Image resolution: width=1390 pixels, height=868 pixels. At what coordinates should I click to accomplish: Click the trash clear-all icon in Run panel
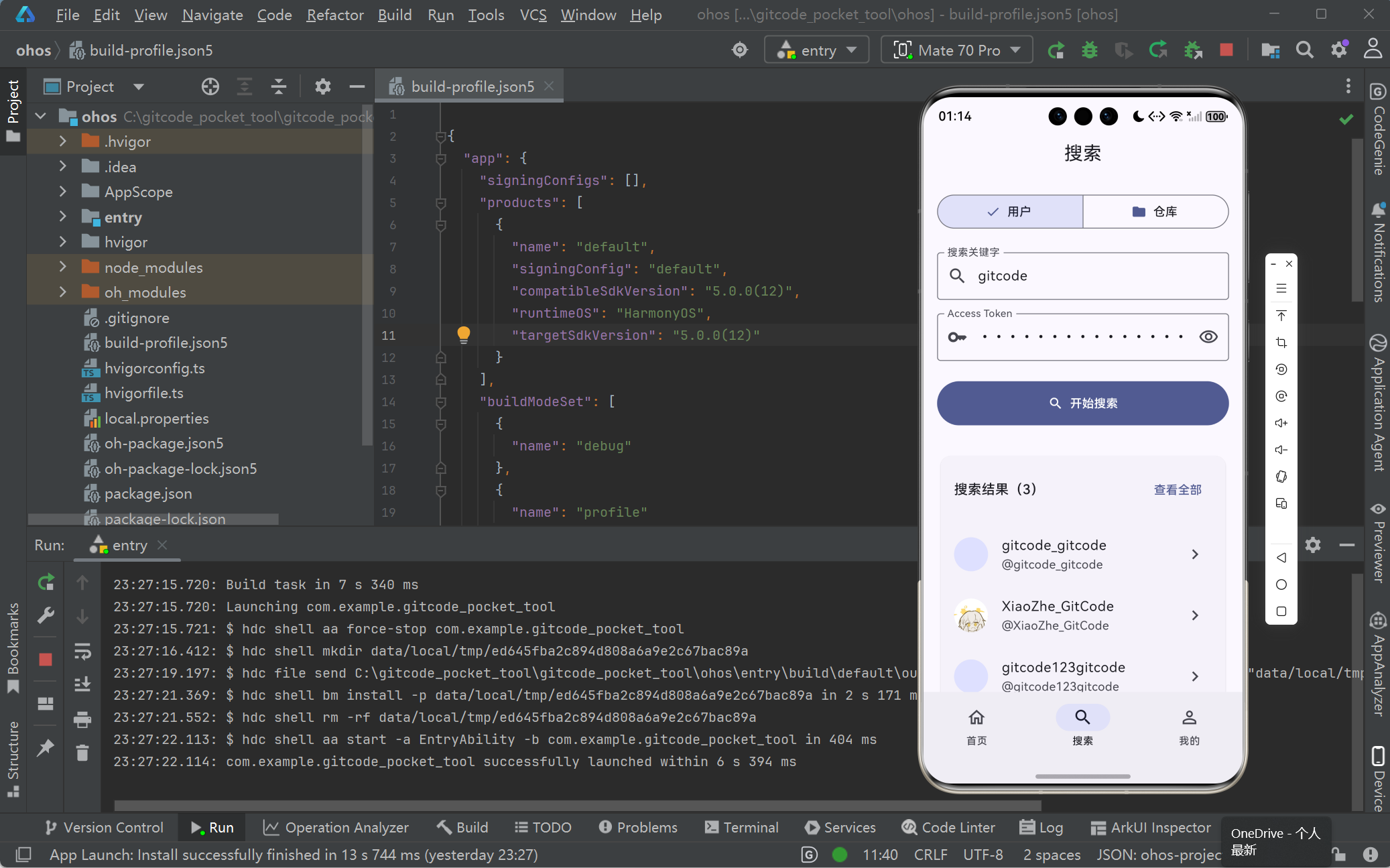tap(82, 753)
